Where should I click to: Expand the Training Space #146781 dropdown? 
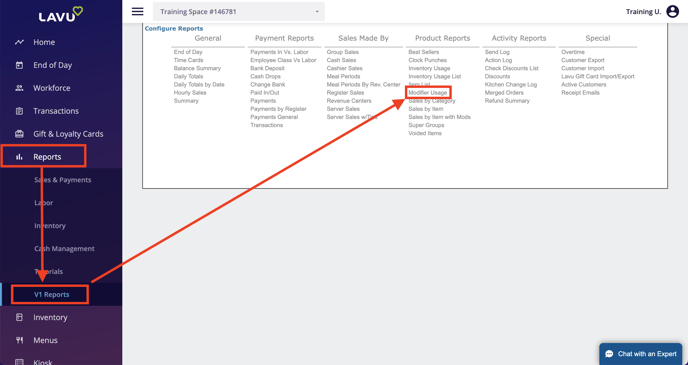239,11
